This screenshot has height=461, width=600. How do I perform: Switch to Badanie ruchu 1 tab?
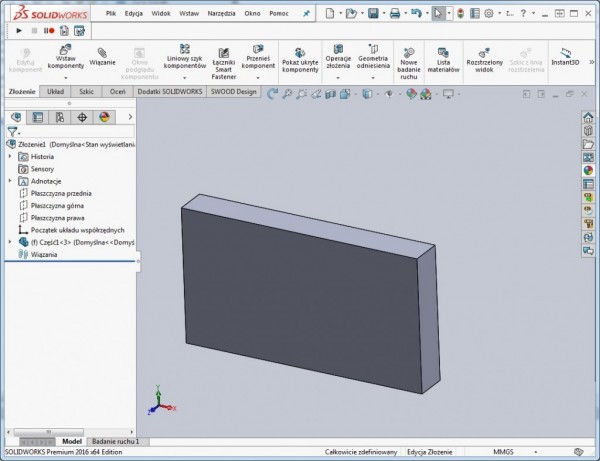click(x=115, y=441)
